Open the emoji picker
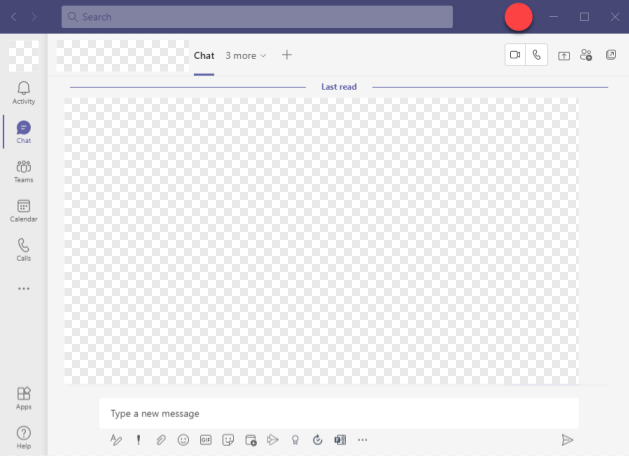Screen dimensions: 629x456 point(183,440)
